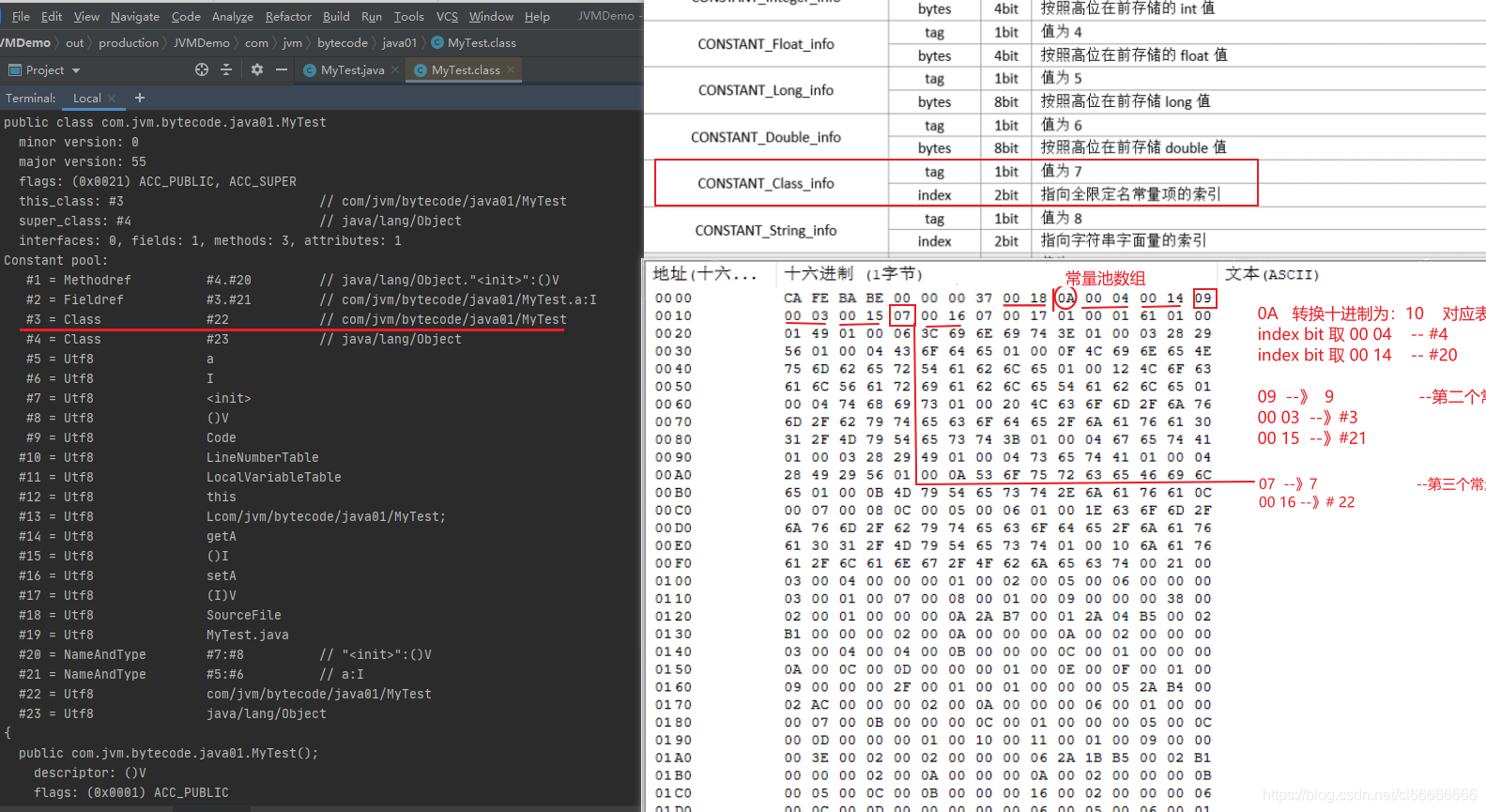Image resolution: width=1486 pixels, height=812 pixels.
Task: Open the VCS menu
Action: pyautogui.click(x=447, y=16)
